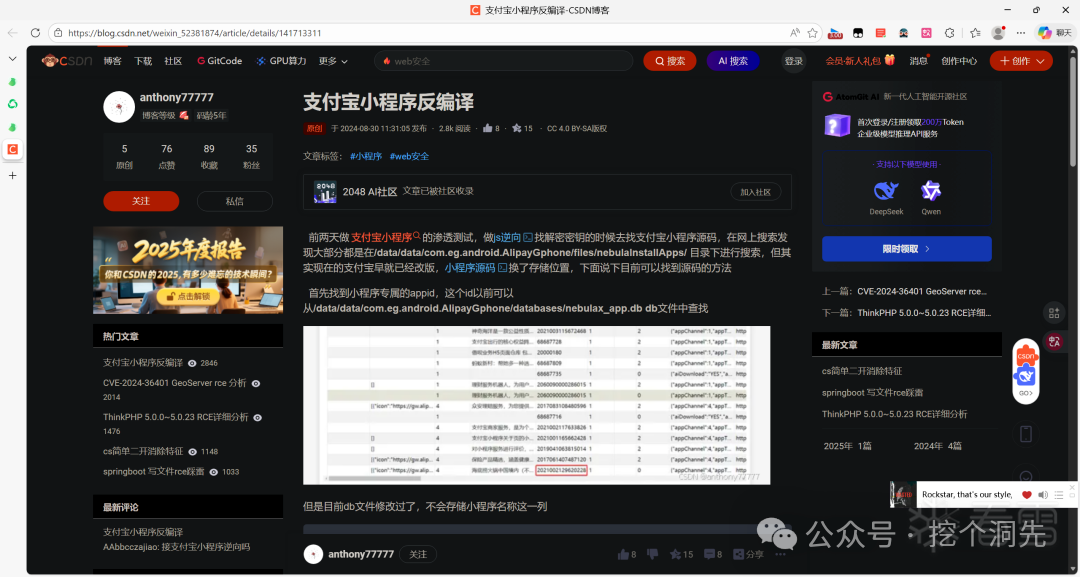The image size is (1080, 577).
Task: Favorite this page with the address bar star icon
Action: click(813, 32)
